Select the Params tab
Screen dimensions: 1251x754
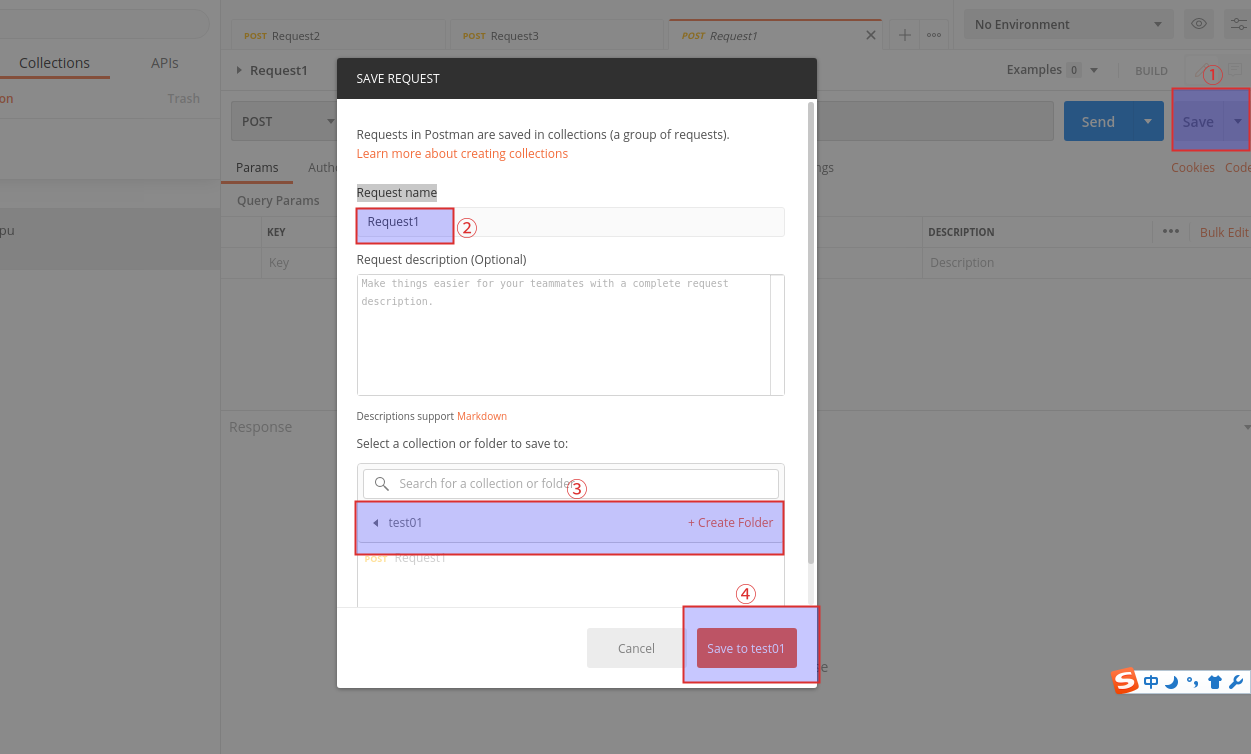coord(257,167)
